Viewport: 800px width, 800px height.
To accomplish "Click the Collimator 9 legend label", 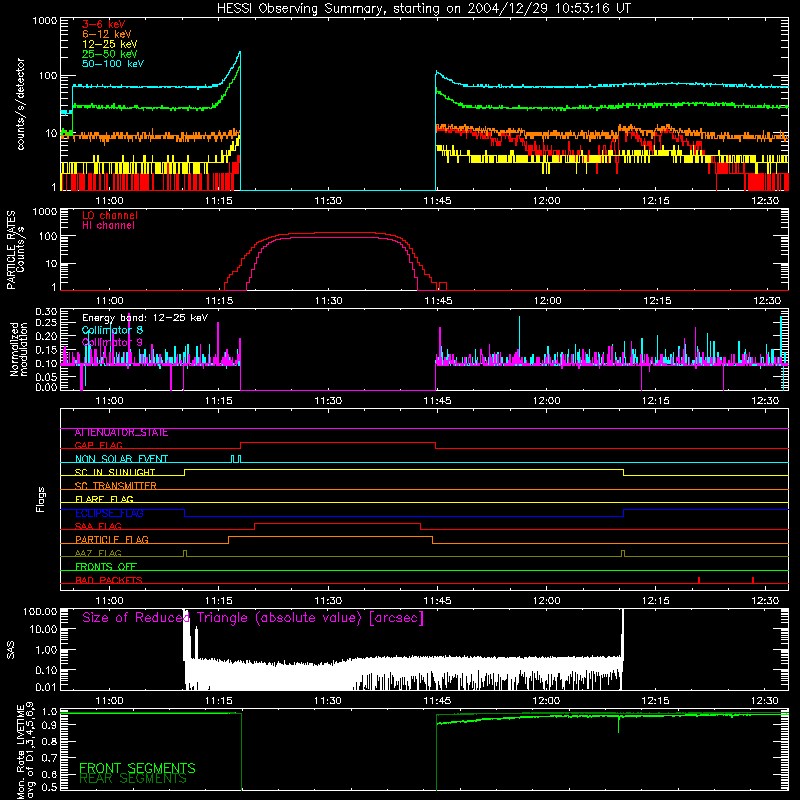I will click(x=112, y=342).
